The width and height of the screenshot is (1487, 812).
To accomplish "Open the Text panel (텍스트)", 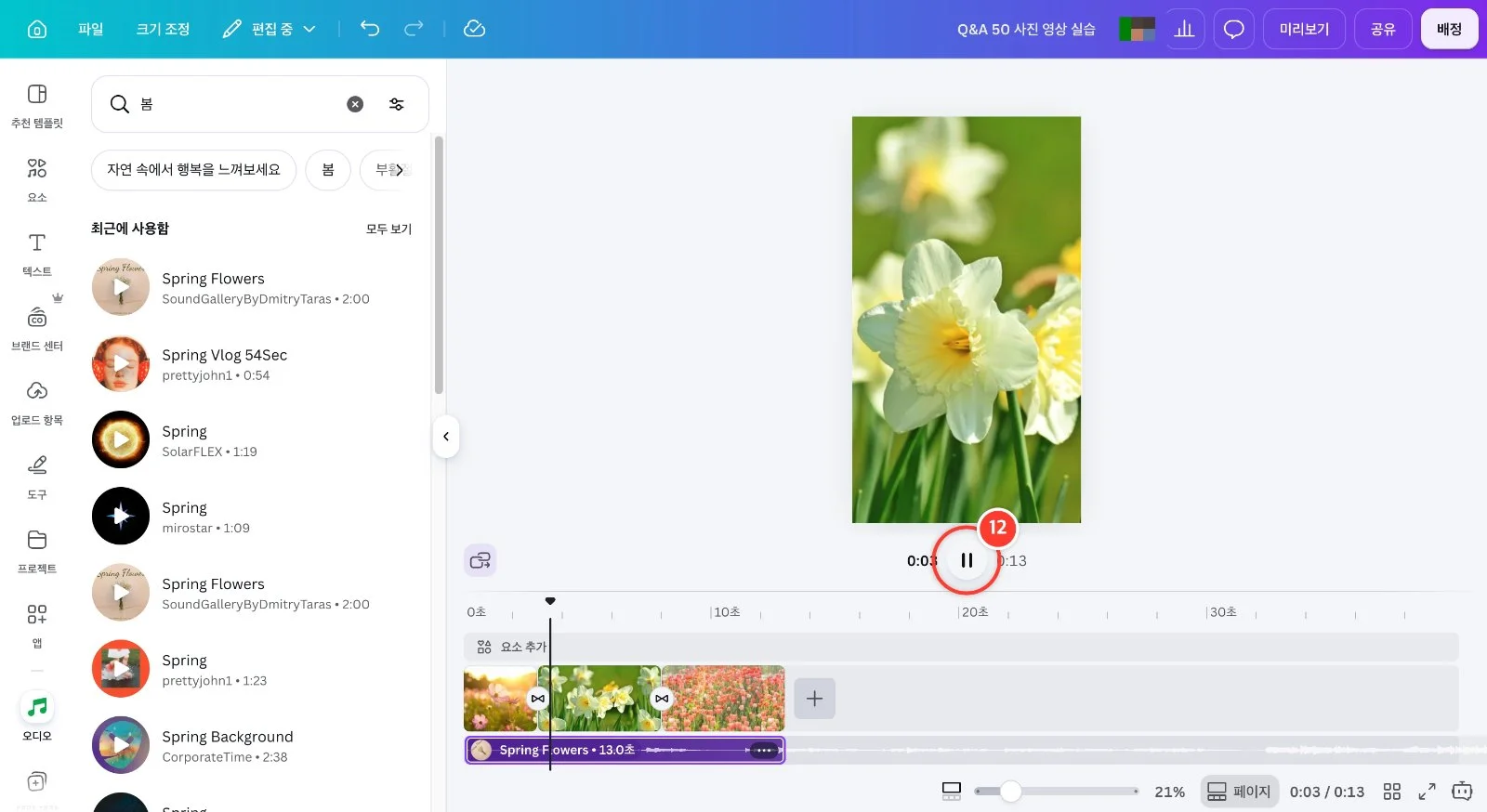I will [37, 254].
